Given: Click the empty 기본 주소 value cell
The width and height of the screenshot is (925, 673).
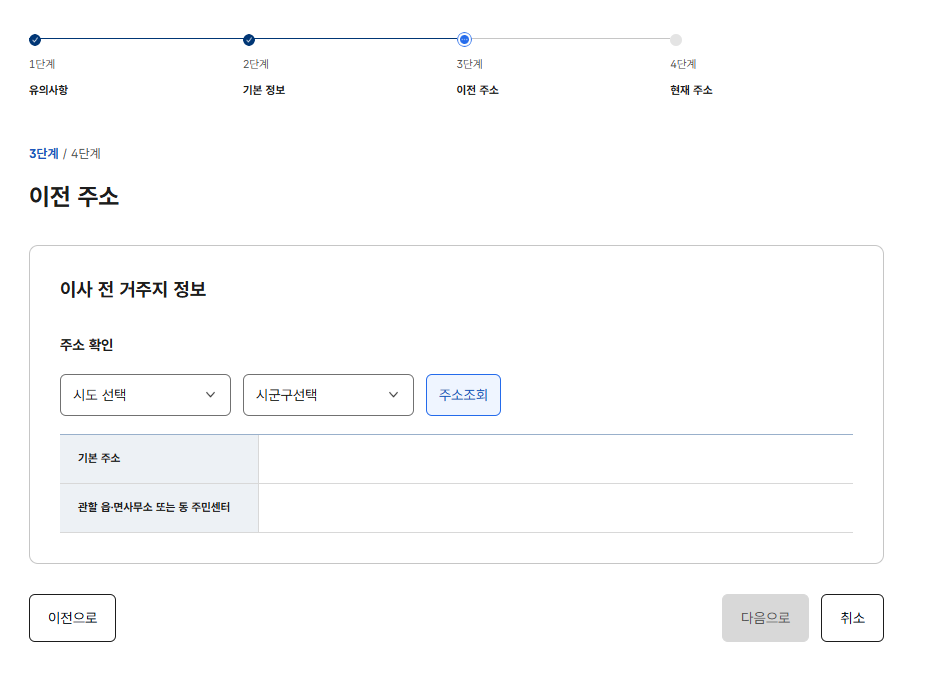Looking at the screenshot, I should click(x=556, y=459).
